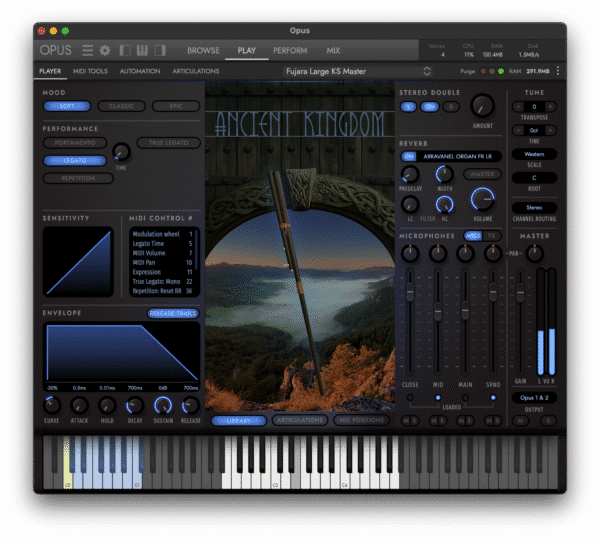The image size is (600, 538).
Task: Switch to the Perform tab
Action: coord(290,51)
